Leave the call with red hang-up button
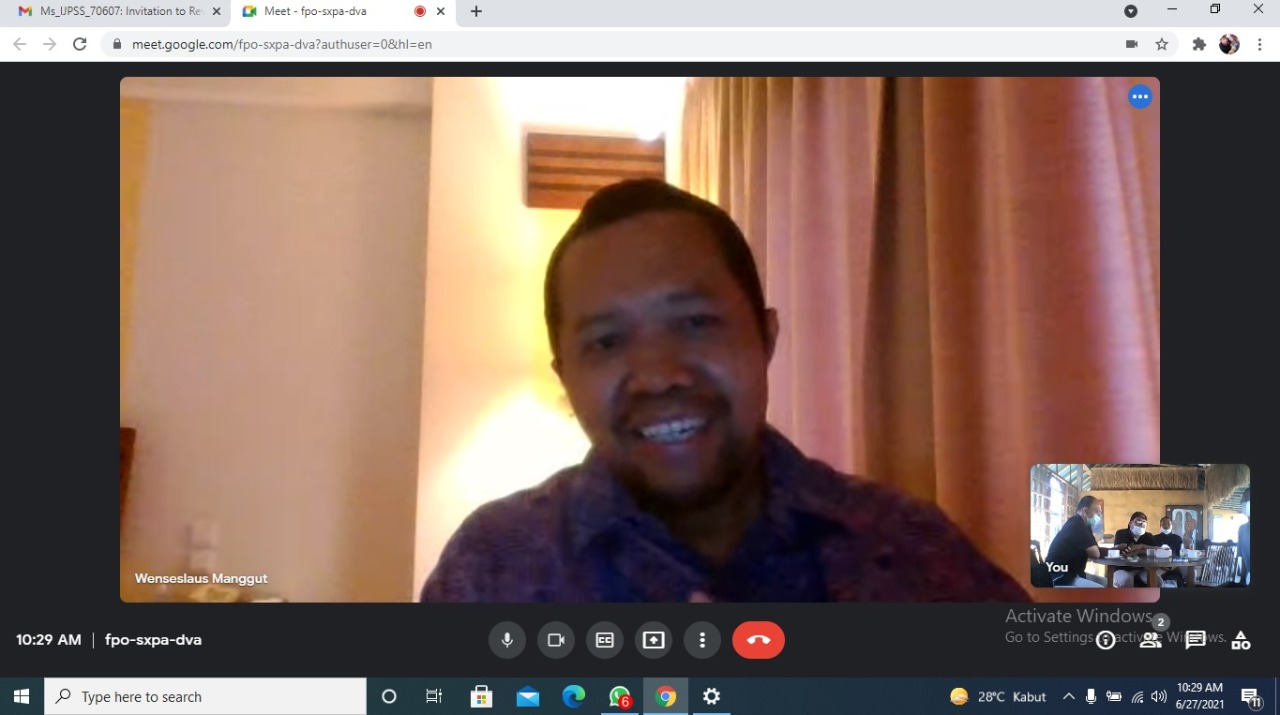The height and width of the screenshot is (715, 1280). coord(758,640)
